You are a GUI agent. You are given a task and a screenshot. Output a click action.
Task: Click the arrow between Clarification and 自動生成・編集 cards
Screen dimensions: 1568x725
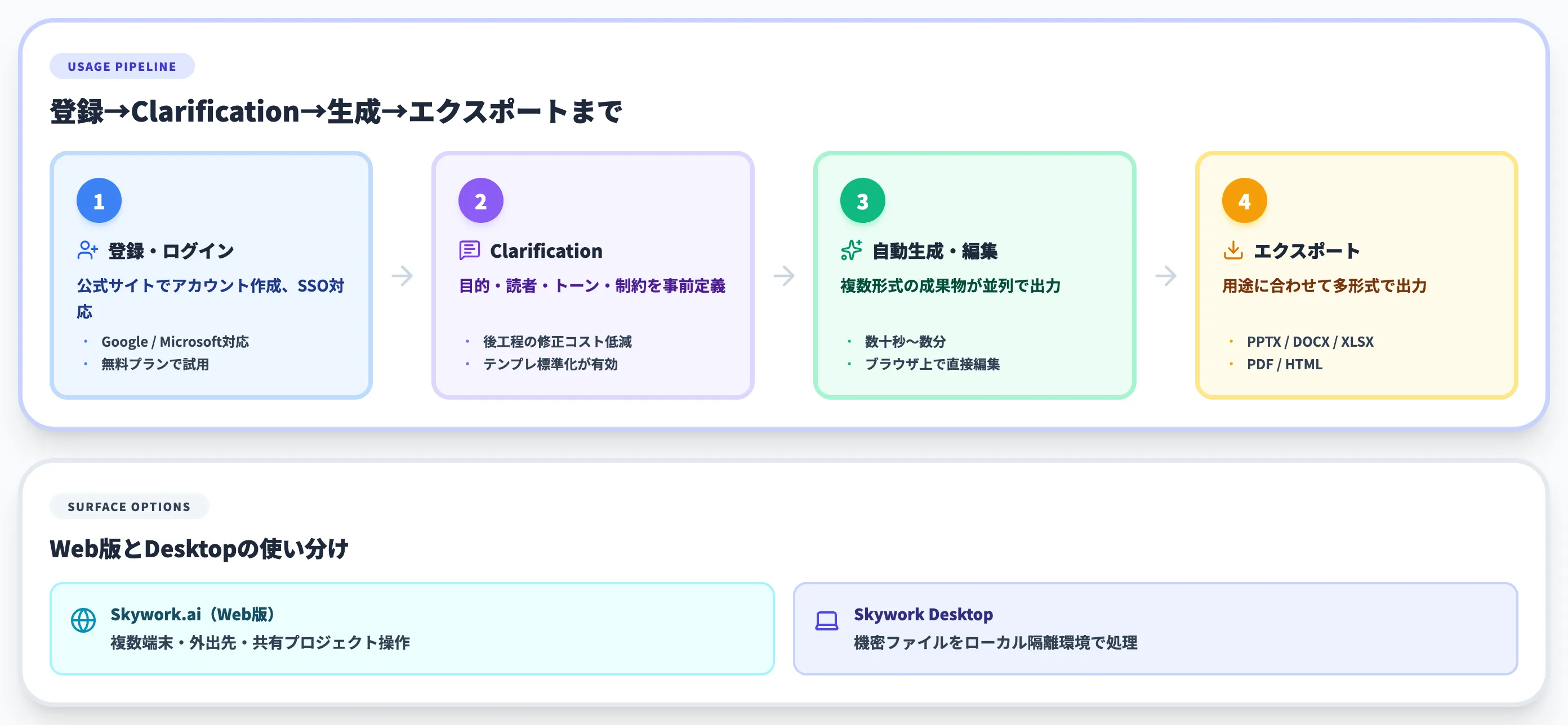point(783,275)
